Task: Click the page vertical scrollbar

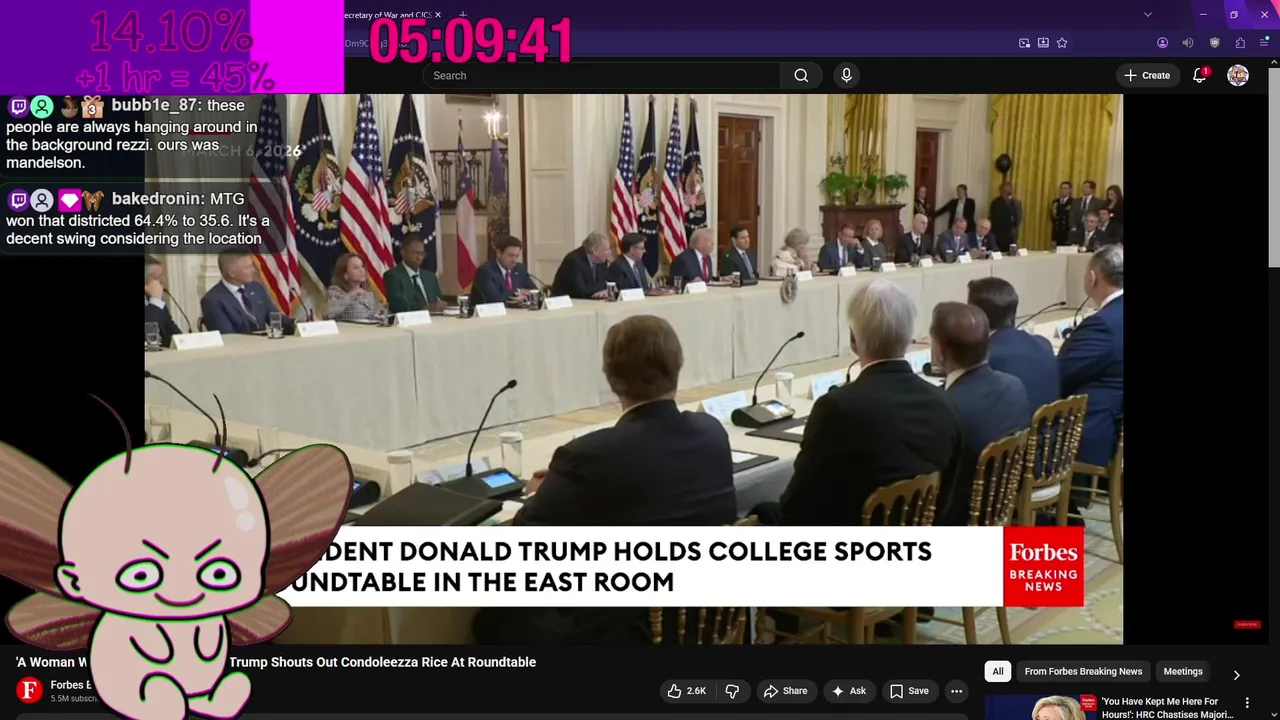Action: [1273, 168]
